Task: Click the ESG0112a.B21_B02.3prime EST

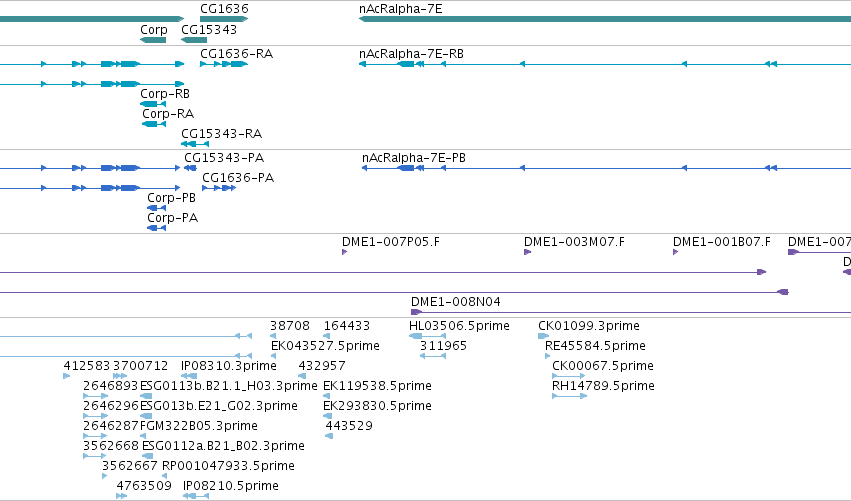Action: (148, 456)
